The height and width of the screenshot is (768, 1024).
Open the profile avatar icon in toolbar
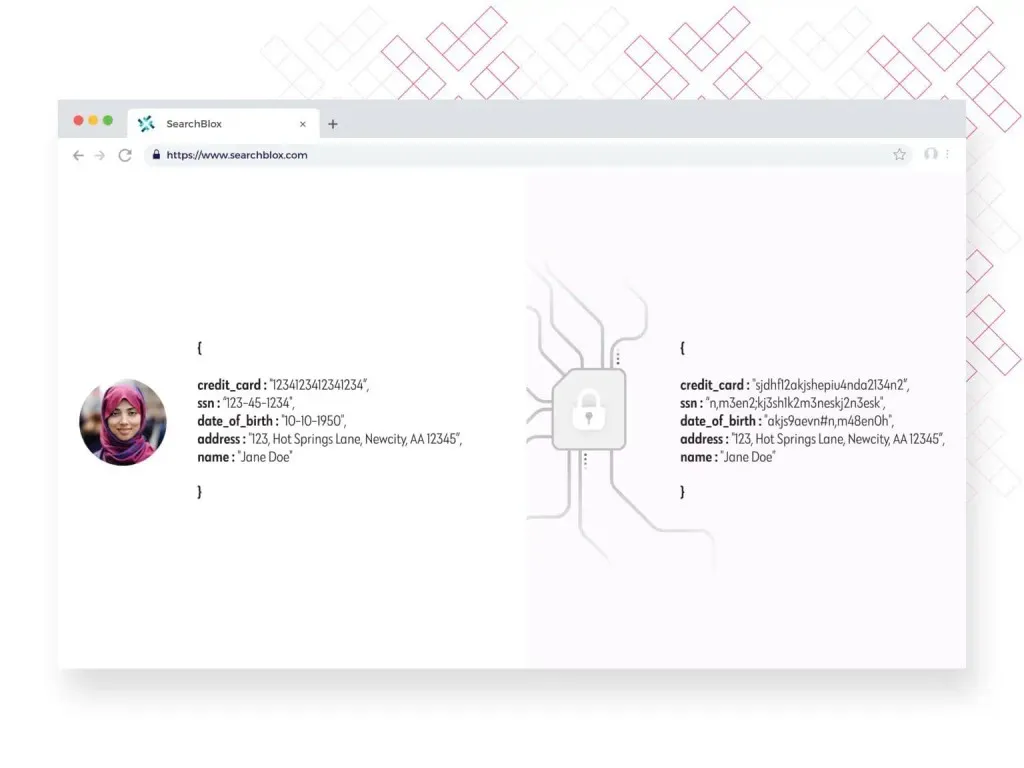pos(931,154)
